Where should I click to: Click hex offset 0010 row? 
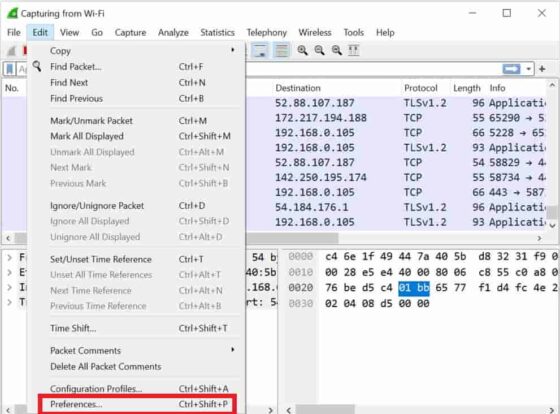click(300, 272)
